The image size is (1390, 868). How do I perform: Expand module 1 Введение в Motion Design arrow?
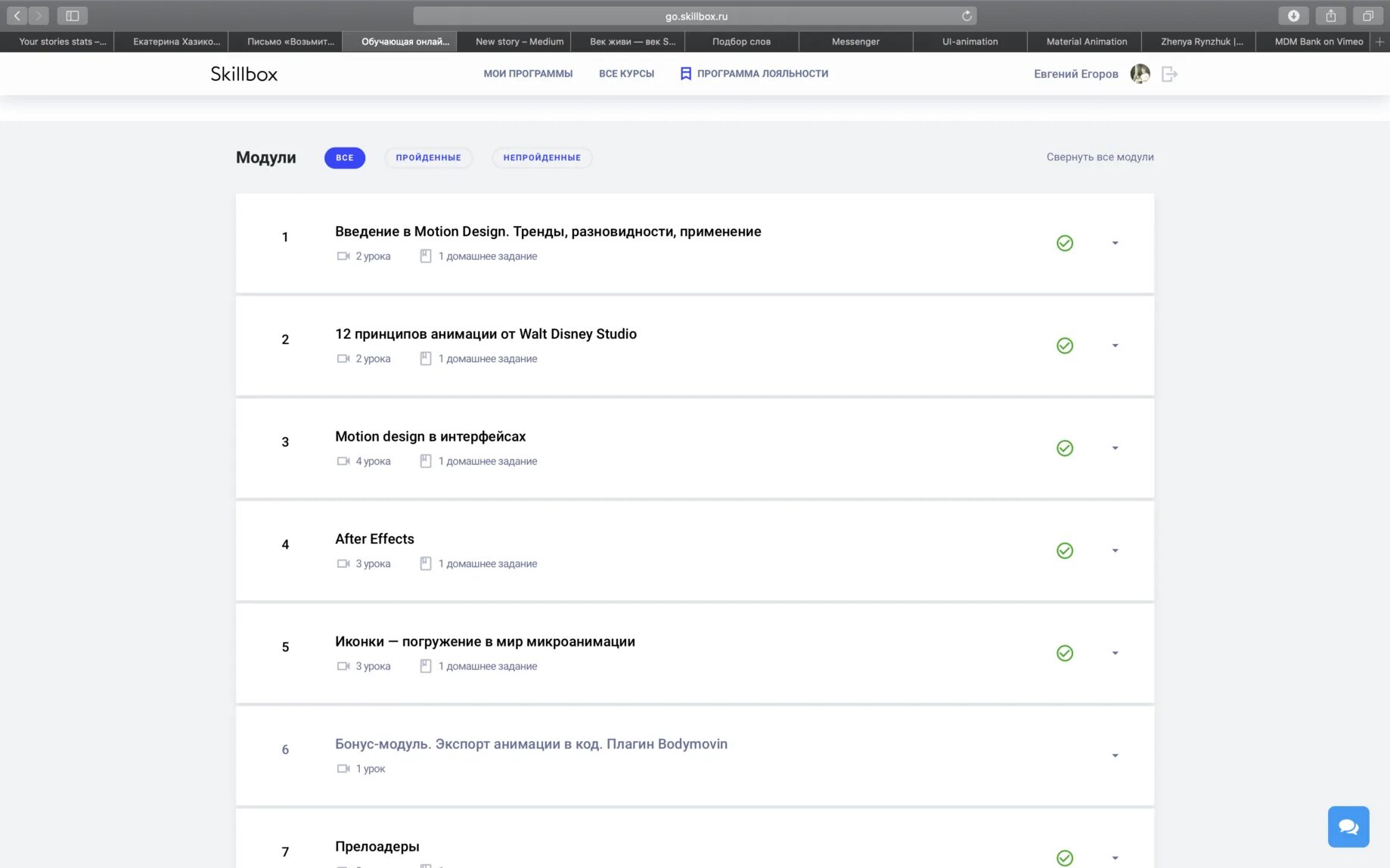[1115, 243]
